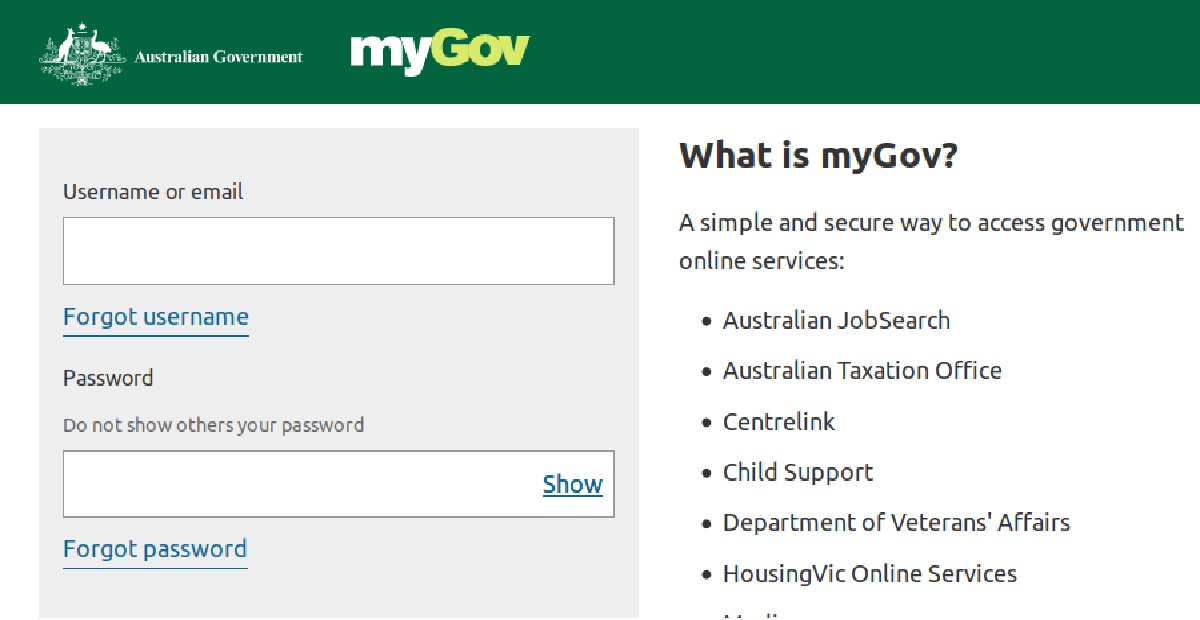Select Australian JobSearch in the services list

(x=836, y=321)
